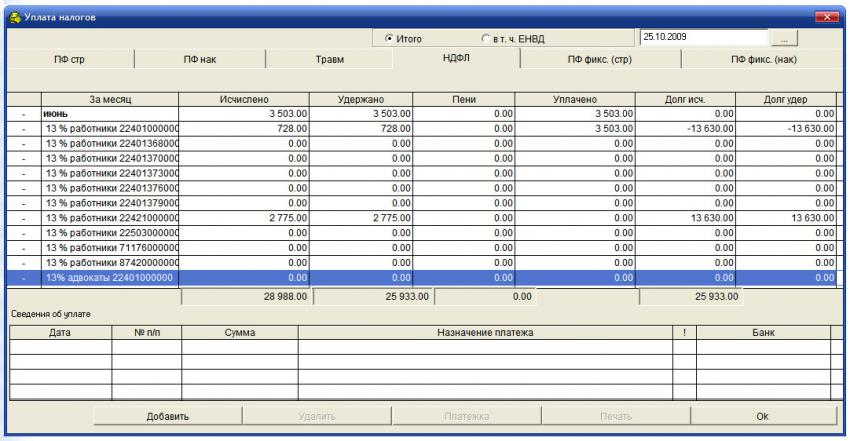Select the 13% адвокаты 22401000000 row
Screen dimensions: 850x441
coord(108,277)
